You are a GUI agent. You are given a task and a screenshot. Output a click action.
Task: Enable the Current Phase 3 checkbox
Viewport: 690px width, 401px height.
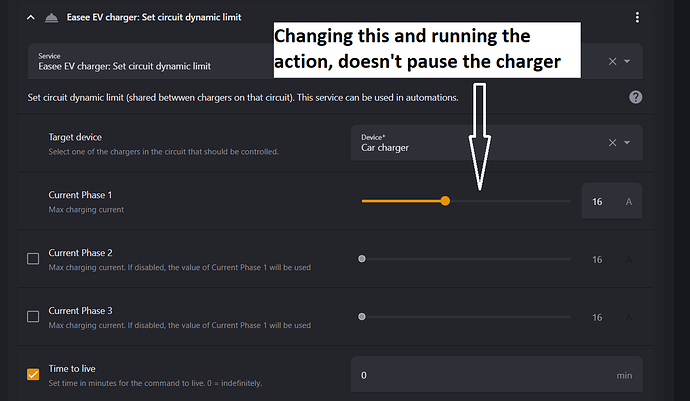(33, 316)
